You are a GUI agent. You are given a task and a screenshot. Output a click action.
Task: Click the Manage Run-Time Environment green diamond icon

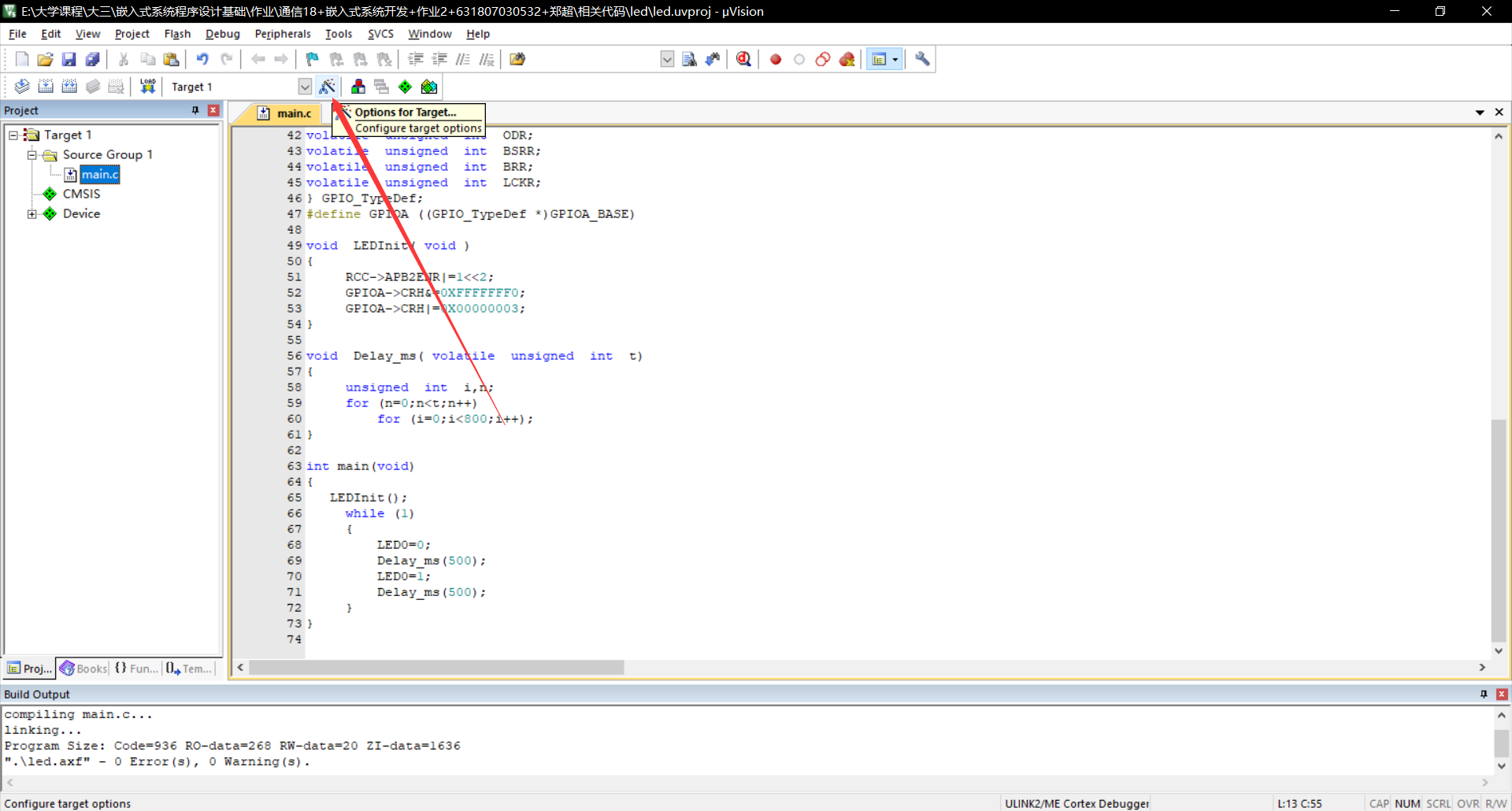tap(405, 87)
